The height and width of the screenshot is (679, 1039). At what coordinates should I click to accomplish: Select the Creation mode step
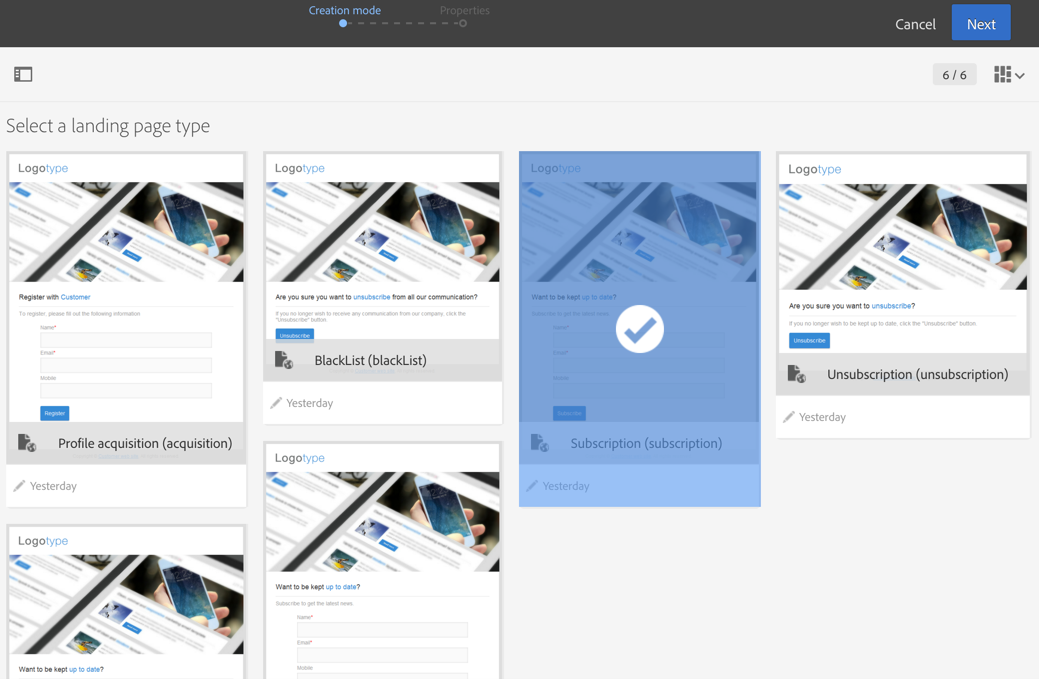pos(345,11)
